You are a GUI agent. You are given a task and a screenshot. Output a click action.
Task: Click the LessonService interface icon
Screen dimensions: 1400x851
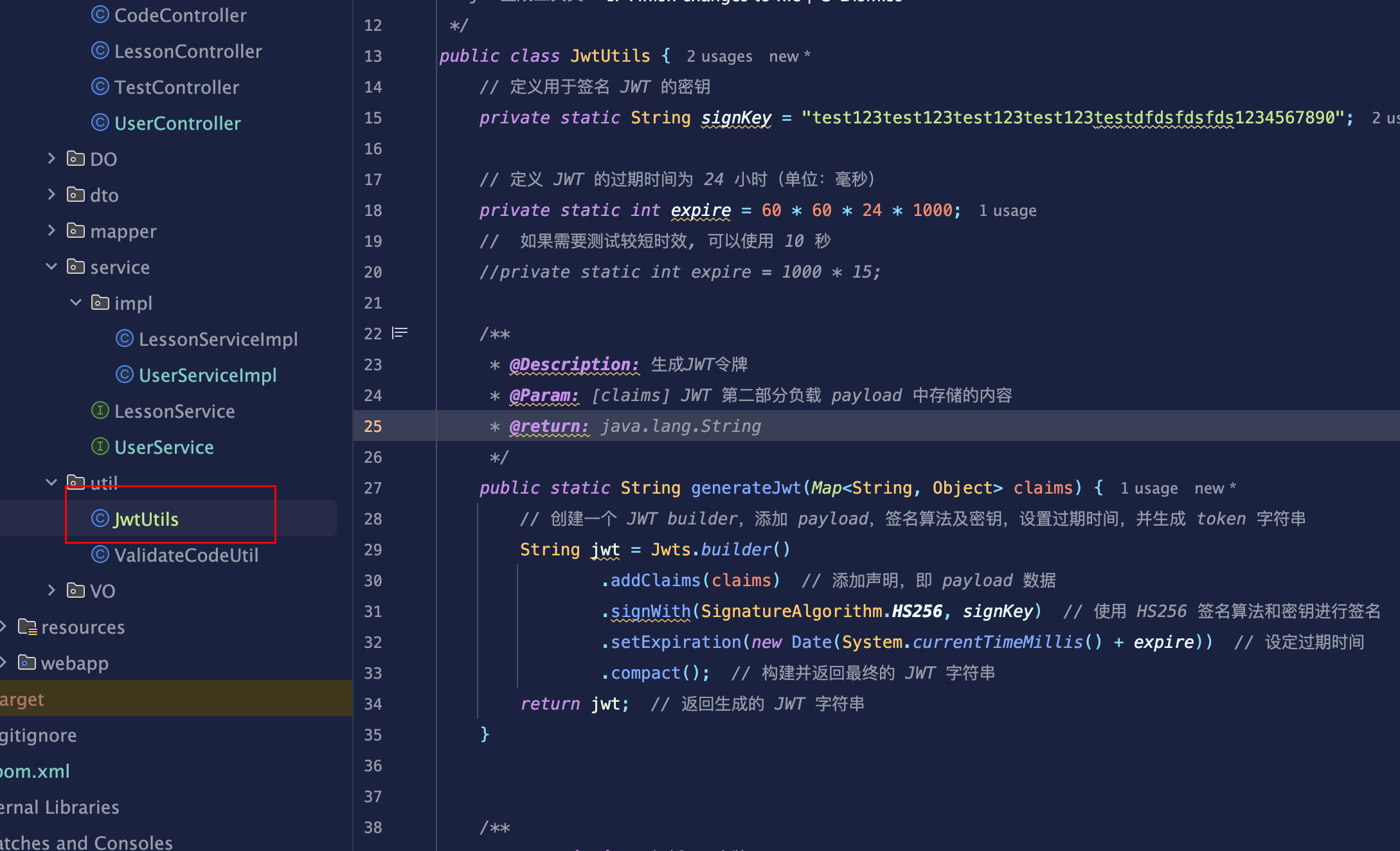pos(100,411)
